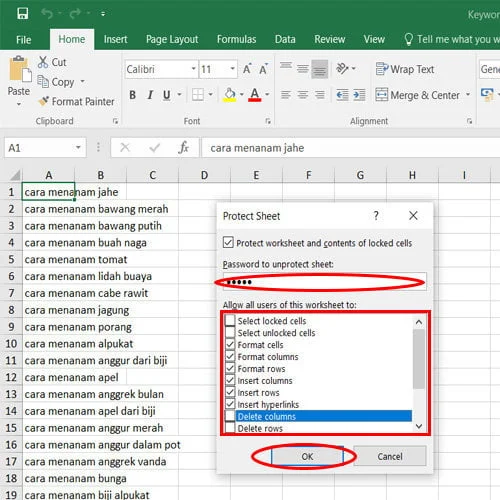The image size is (500, 500).
Task: Toggle Bold formatting
Action: pos(132,95)
